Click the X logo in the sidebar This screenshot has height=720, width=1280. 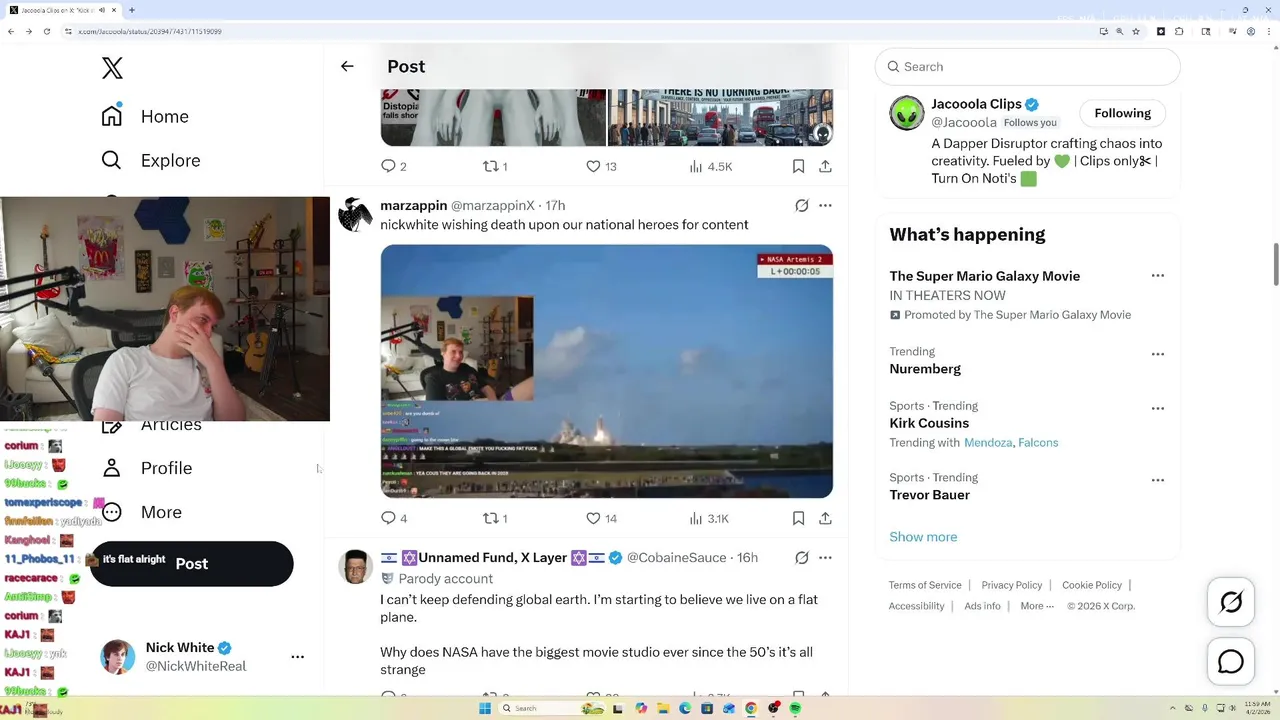tap(112, 68)
